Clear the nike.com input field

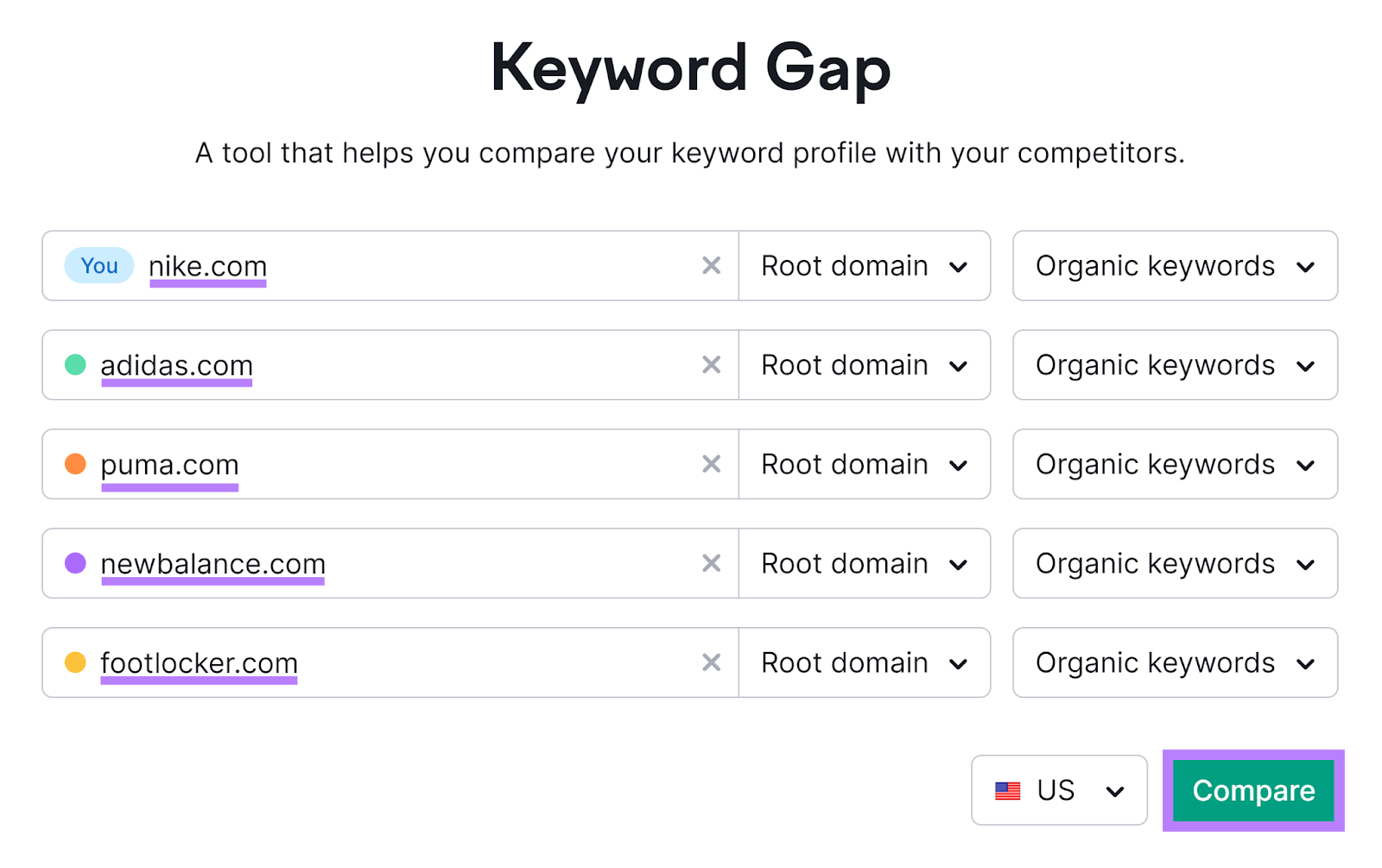point(711,266)
